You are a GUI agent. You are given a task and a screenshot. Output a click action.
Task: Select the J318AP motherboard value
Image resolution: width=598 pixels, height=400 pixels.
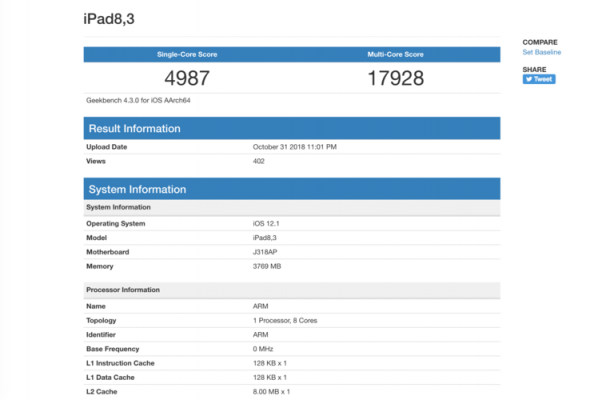click(x=265, y=252)
